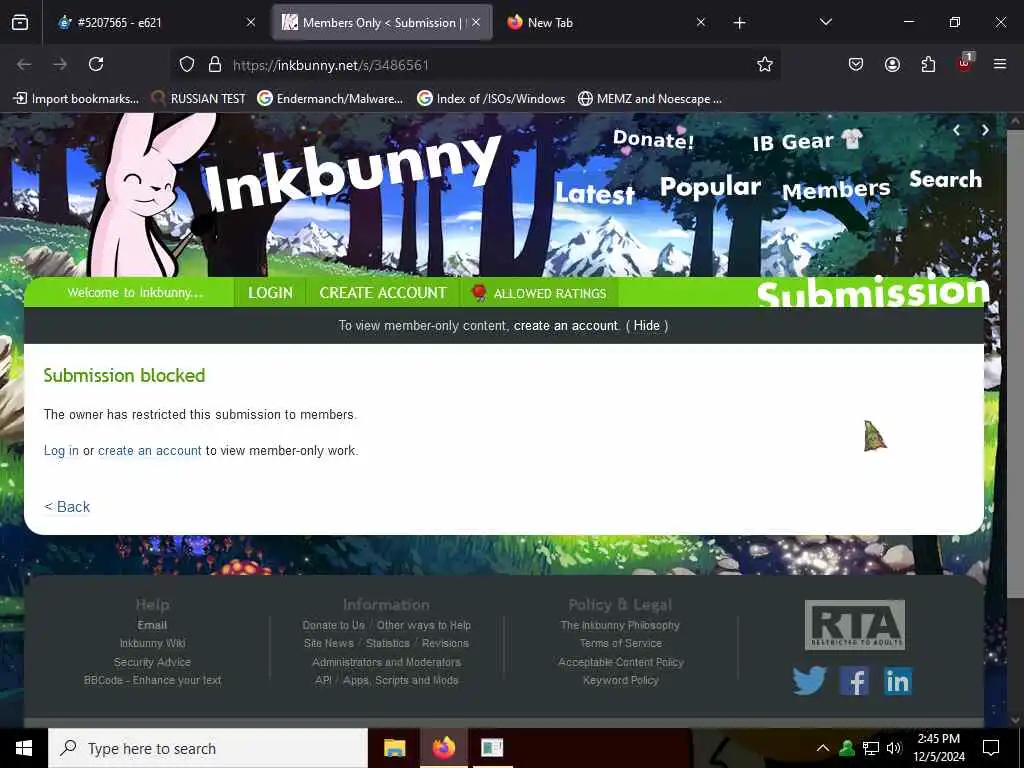1024x768 pixels.
Task: Open the Pocket save icon
Action: [x=856, y=64]
